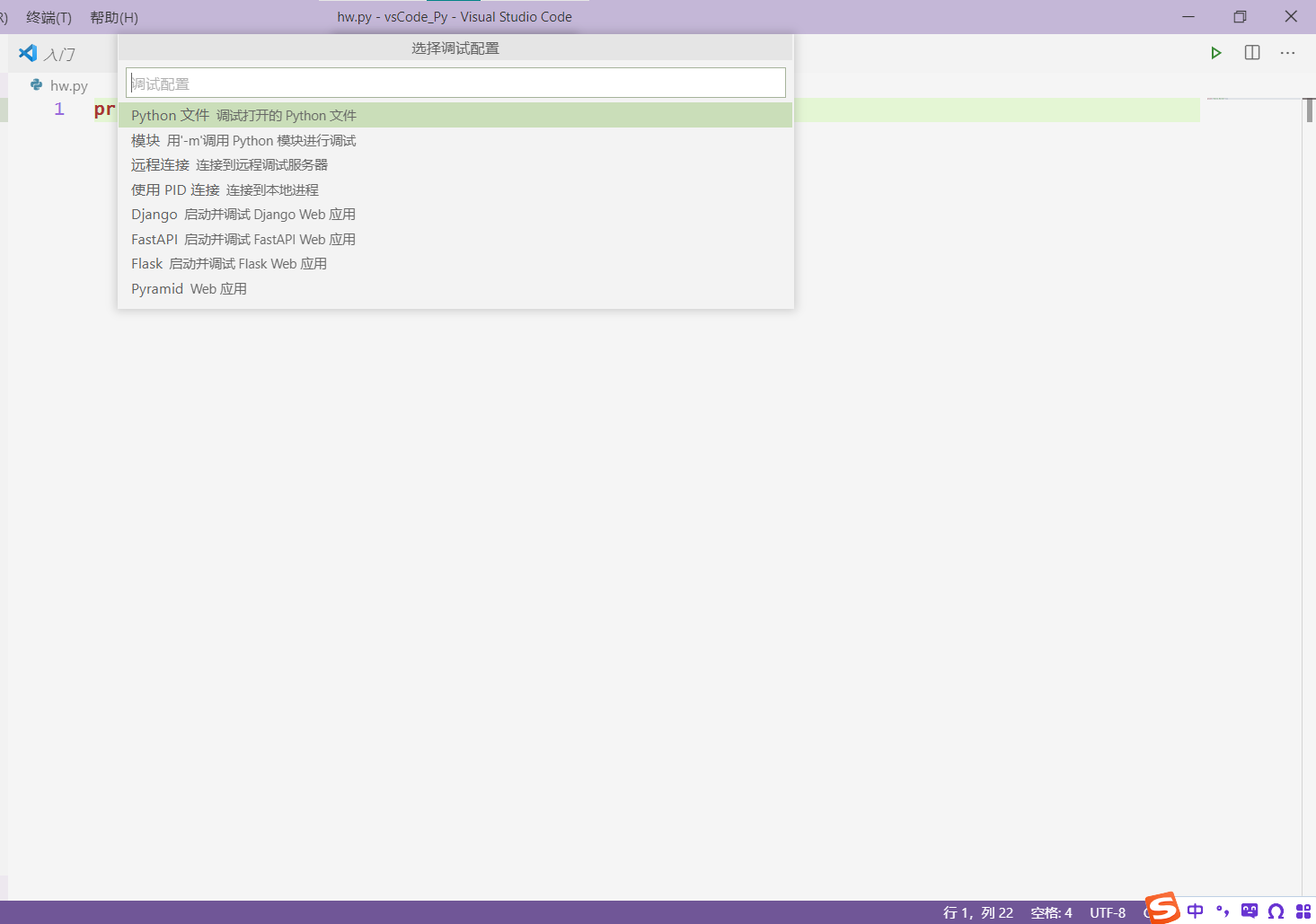This screenshot has width=1316, height=924.
Task: Open the 终端(T) menu
Action: pyautogui.click(x=49, y=17)
